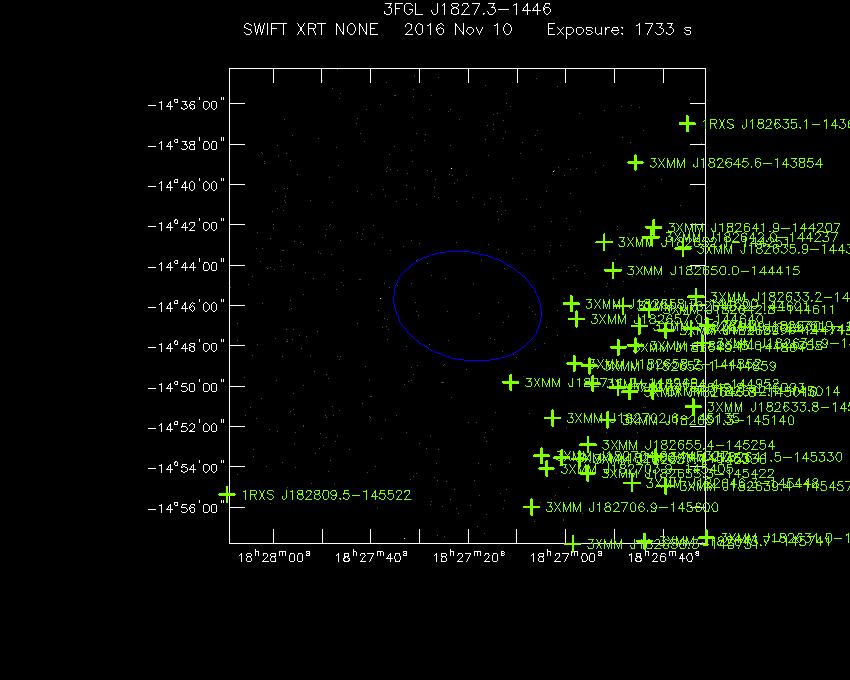Click declination label -14°40'00"
This screenshot has height=680, width=850.
pos(186,186)
